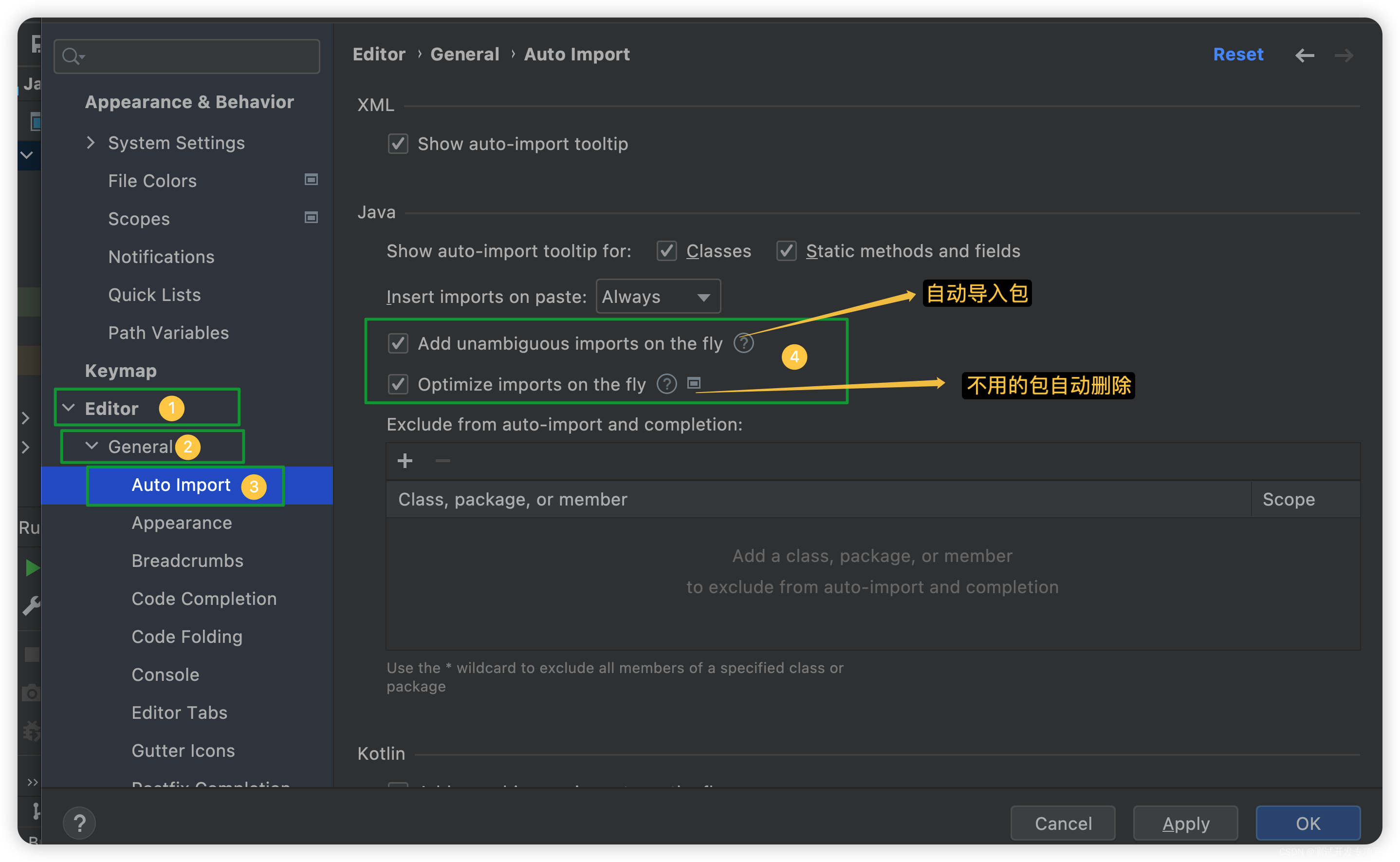
Task: Click the Class, package, or member column header
Action: [818, 499]
